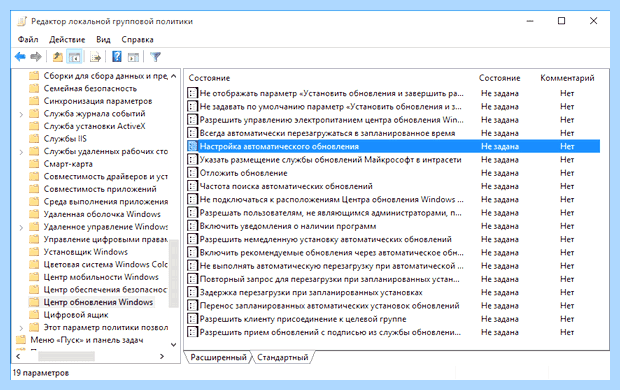Toggle the show/hide console tree icon

point(74,57)
